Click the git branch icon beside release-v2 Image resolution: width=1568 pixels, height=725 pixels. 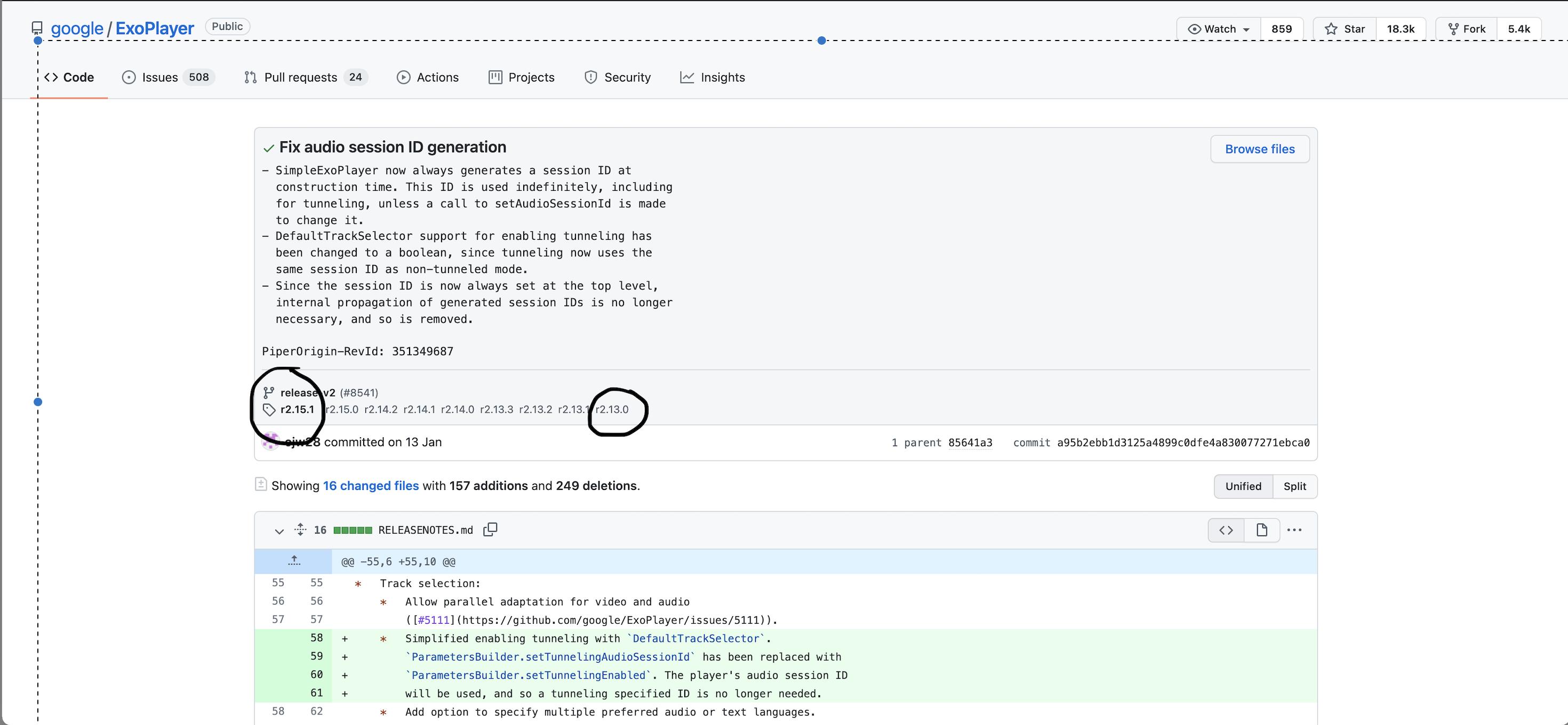click(x=268, y=392)
